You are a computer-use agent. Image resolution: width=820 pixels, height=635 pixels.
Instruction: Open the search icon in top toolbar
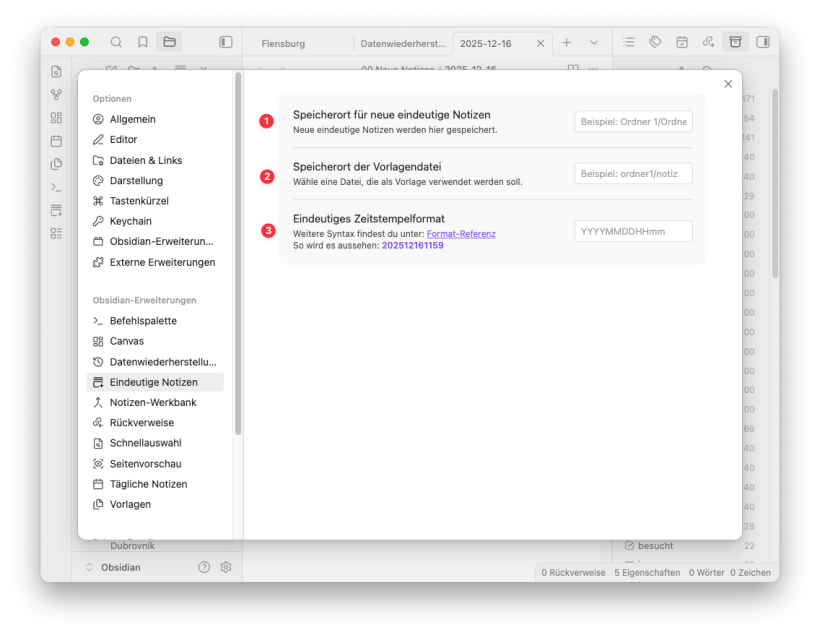click(116, 42)
